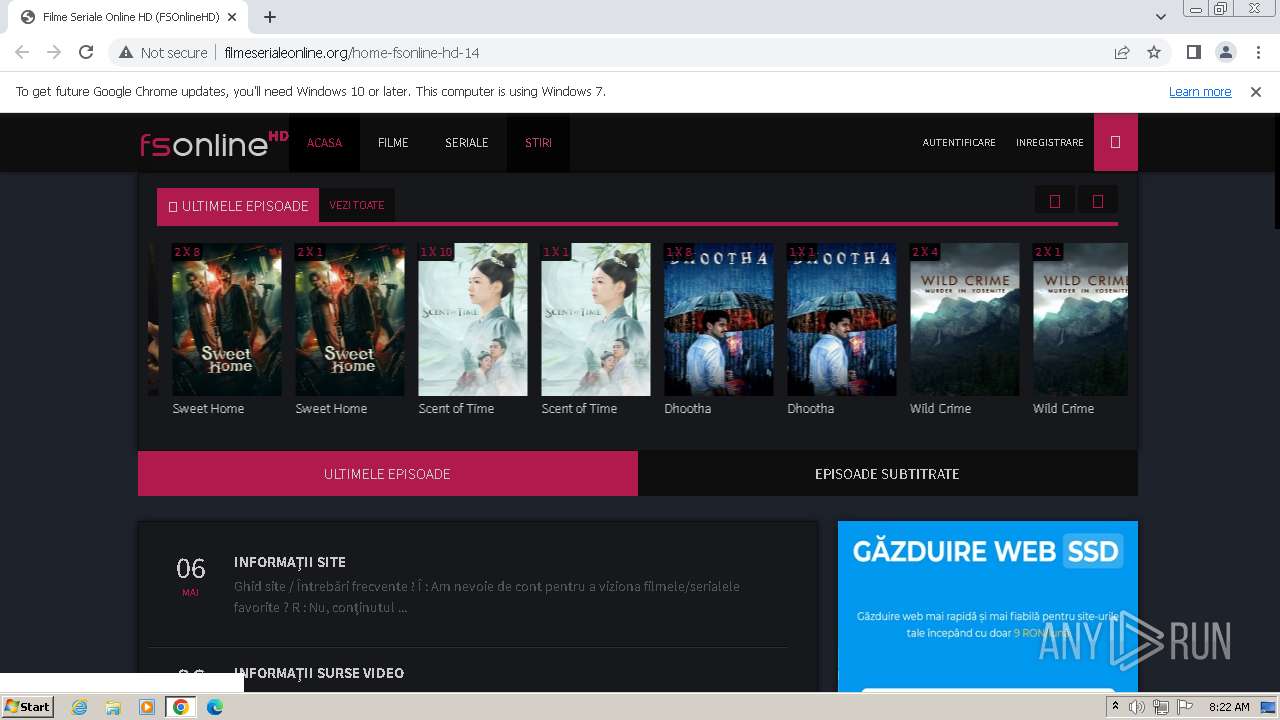The width and height of the screenshot is (1280, 720).
Task: Click the Sweet Home 2x8 title text
Action: (208, 408)
